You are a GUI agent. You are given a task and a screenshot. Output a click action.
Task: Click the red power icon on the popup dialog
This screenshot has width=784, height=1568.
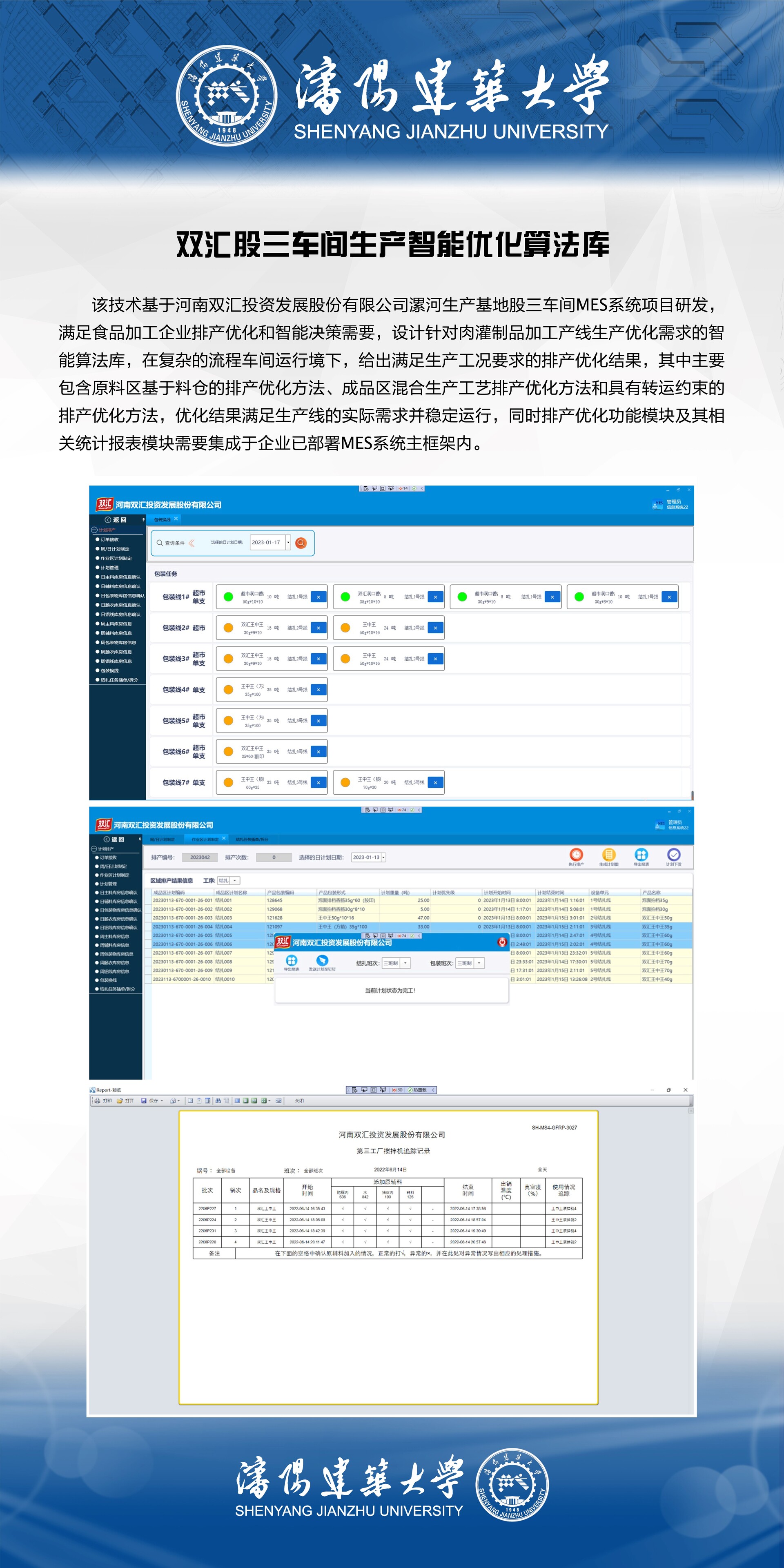coord(502,942)
